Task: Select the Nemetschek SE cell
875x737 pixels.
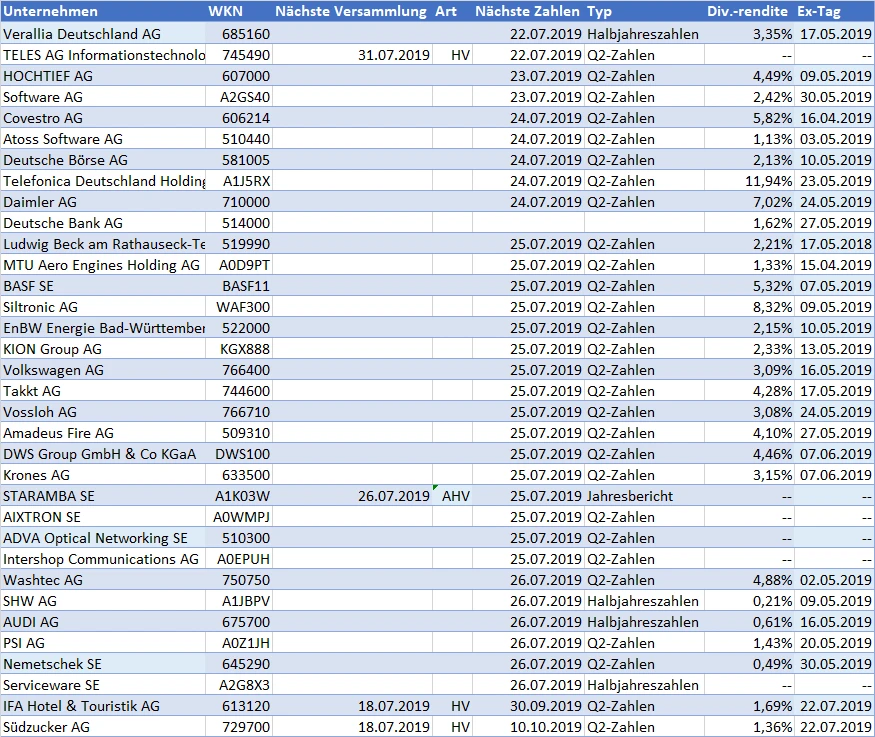Action: (52, 664)
